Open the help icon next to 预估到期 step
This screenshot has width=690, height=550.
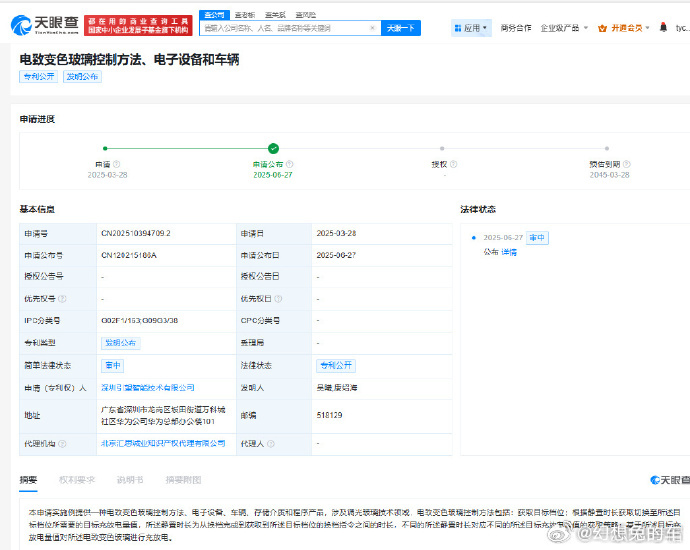(627, 164)
